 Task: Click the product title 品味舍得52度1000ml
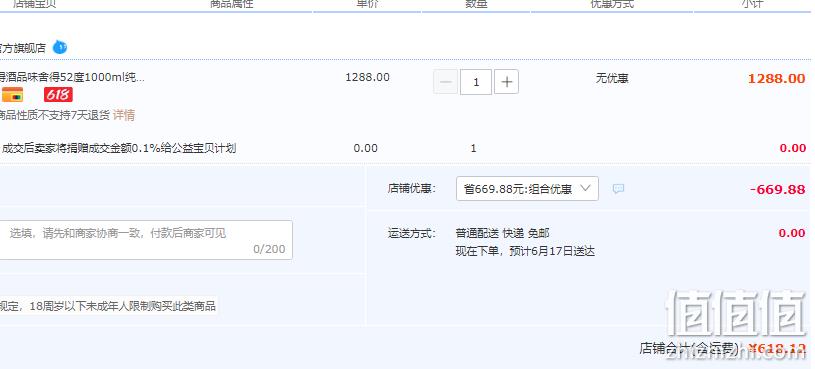72,78
